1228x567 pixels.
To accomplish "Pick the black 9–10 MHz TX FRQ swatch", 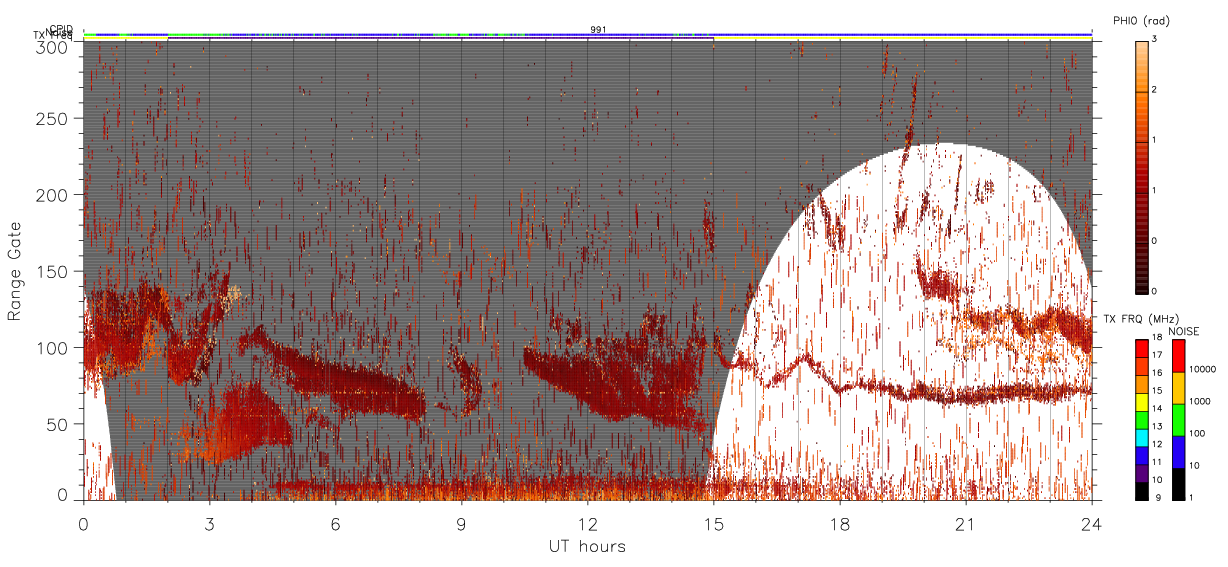I will (x=1141, y=492).
